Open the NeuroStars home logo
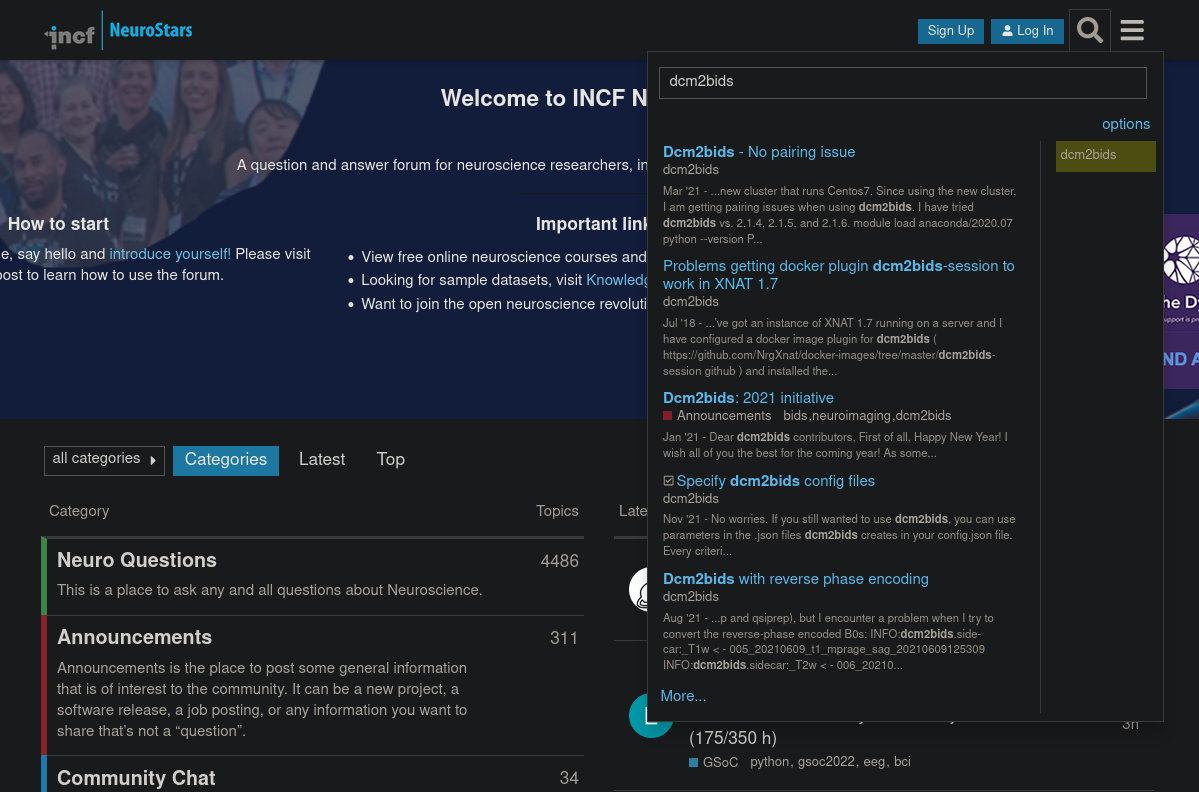Screen dimensions: 1199x792 click(151, 31)
